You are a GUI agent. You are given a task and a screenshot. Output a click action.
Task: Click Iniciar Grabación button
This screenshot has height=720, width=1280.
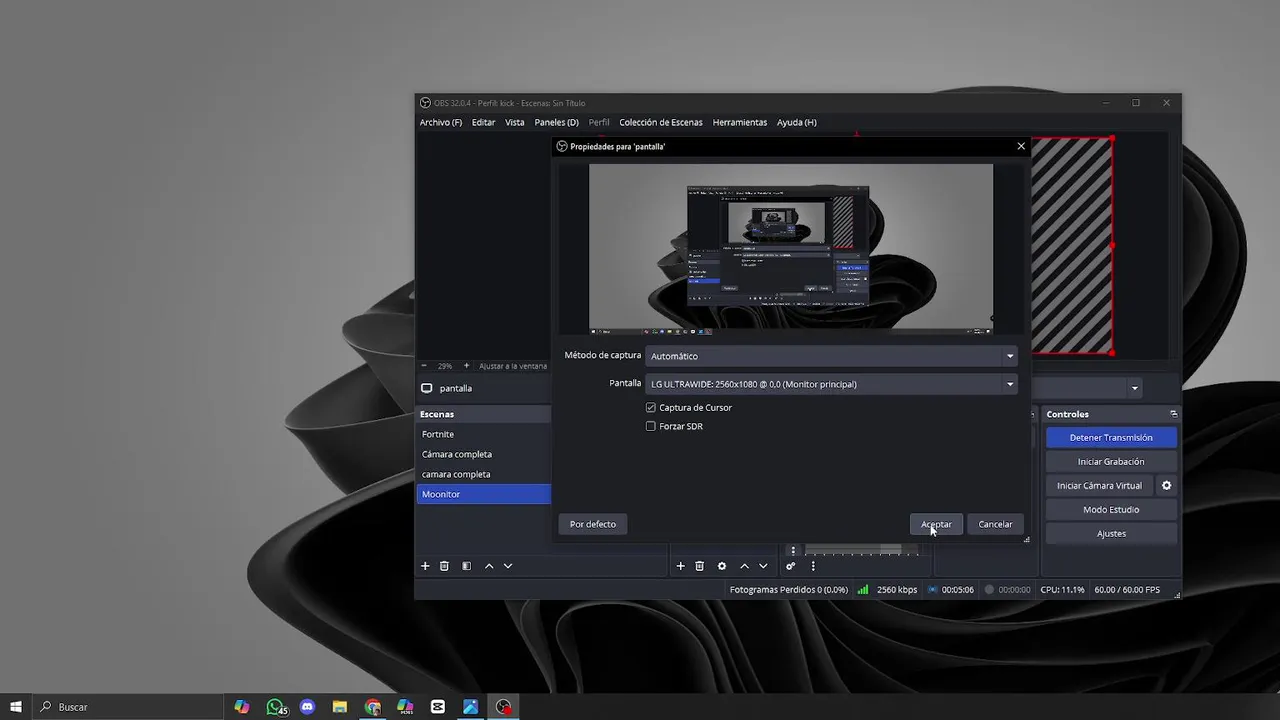1111,461
